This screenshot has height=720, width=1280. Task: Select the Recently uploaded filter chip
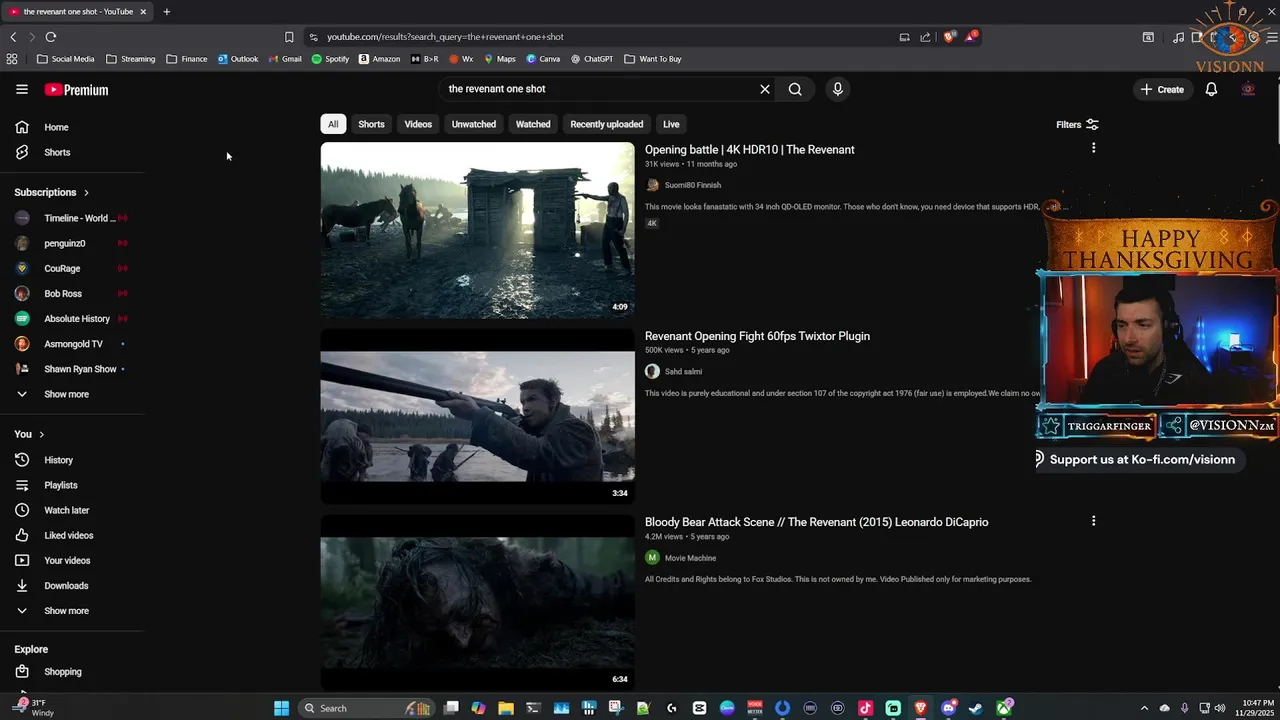tap(606, 124)
